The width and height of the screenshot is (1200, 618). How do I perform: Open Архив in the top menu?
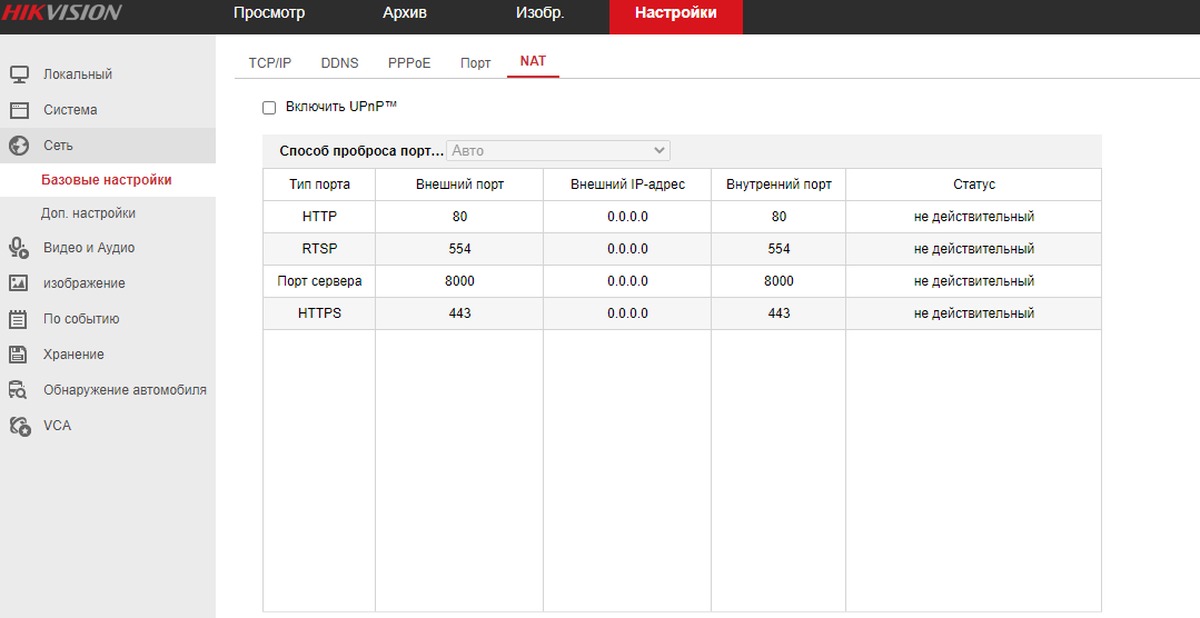coord(404,13)
